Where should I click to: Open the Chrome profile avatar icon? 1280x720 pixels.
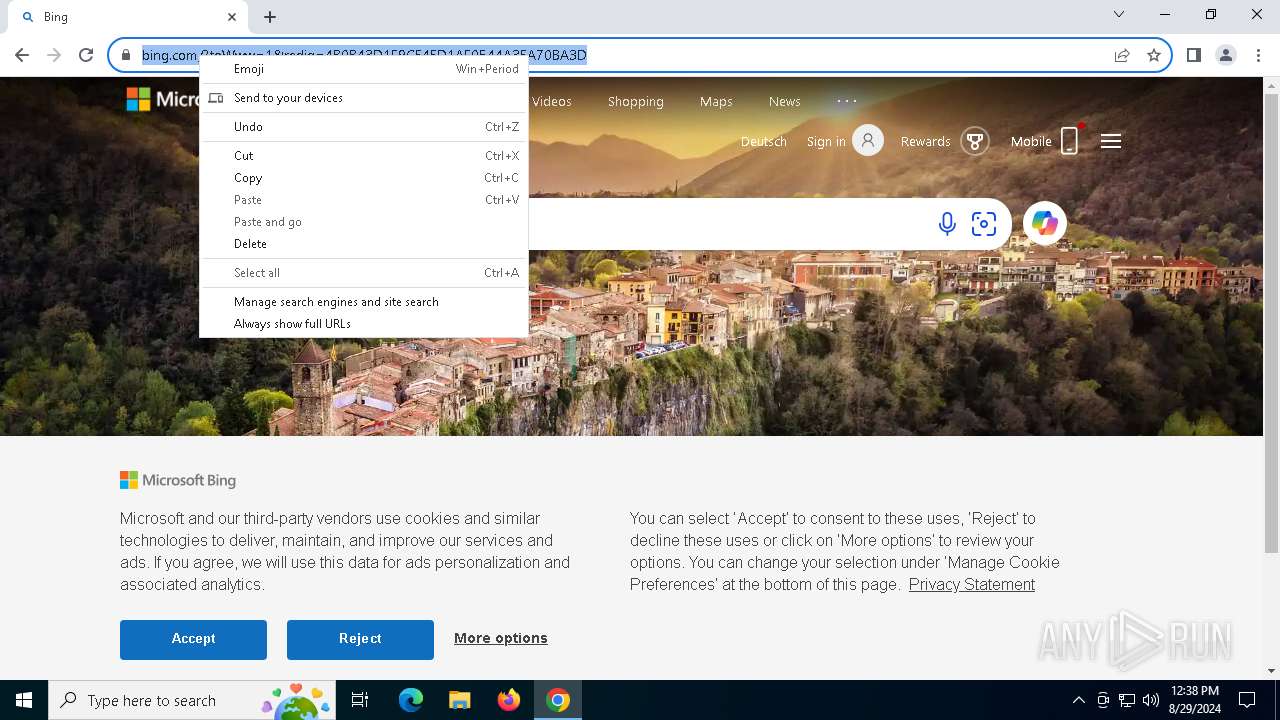(1226, 55)
